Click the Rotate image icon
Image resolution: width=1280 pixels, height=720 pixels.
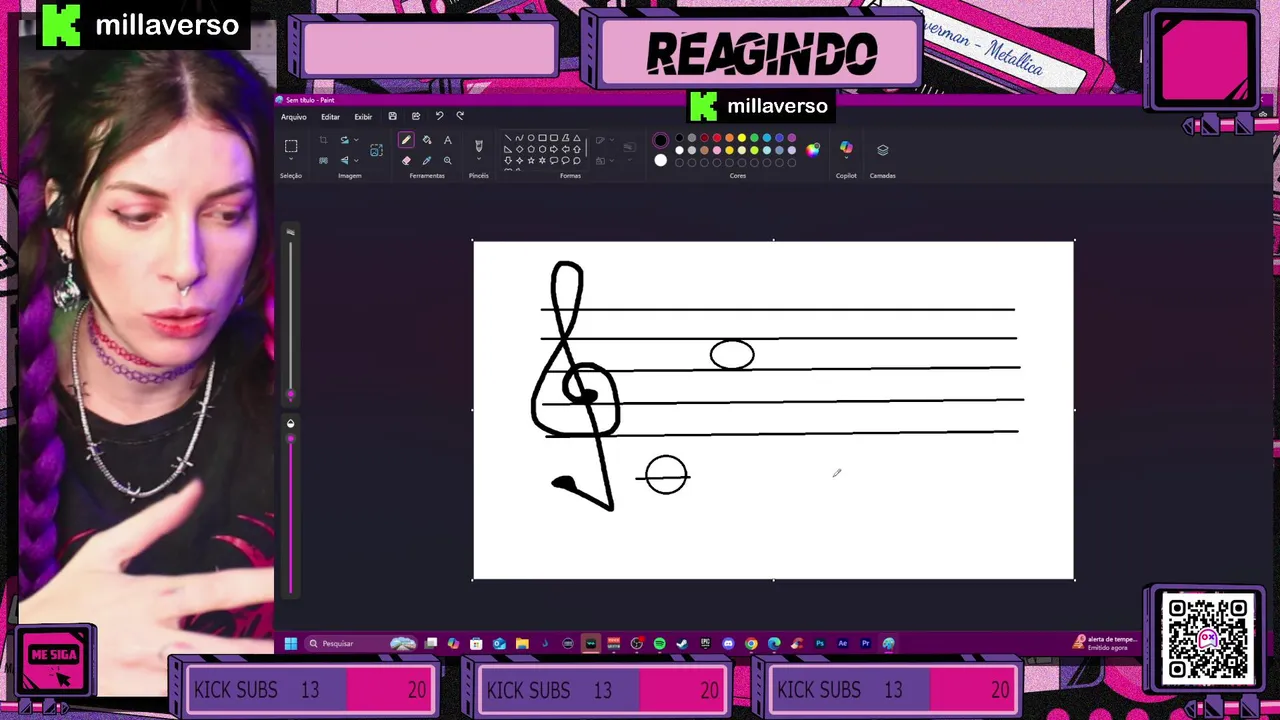coord(344,140)
